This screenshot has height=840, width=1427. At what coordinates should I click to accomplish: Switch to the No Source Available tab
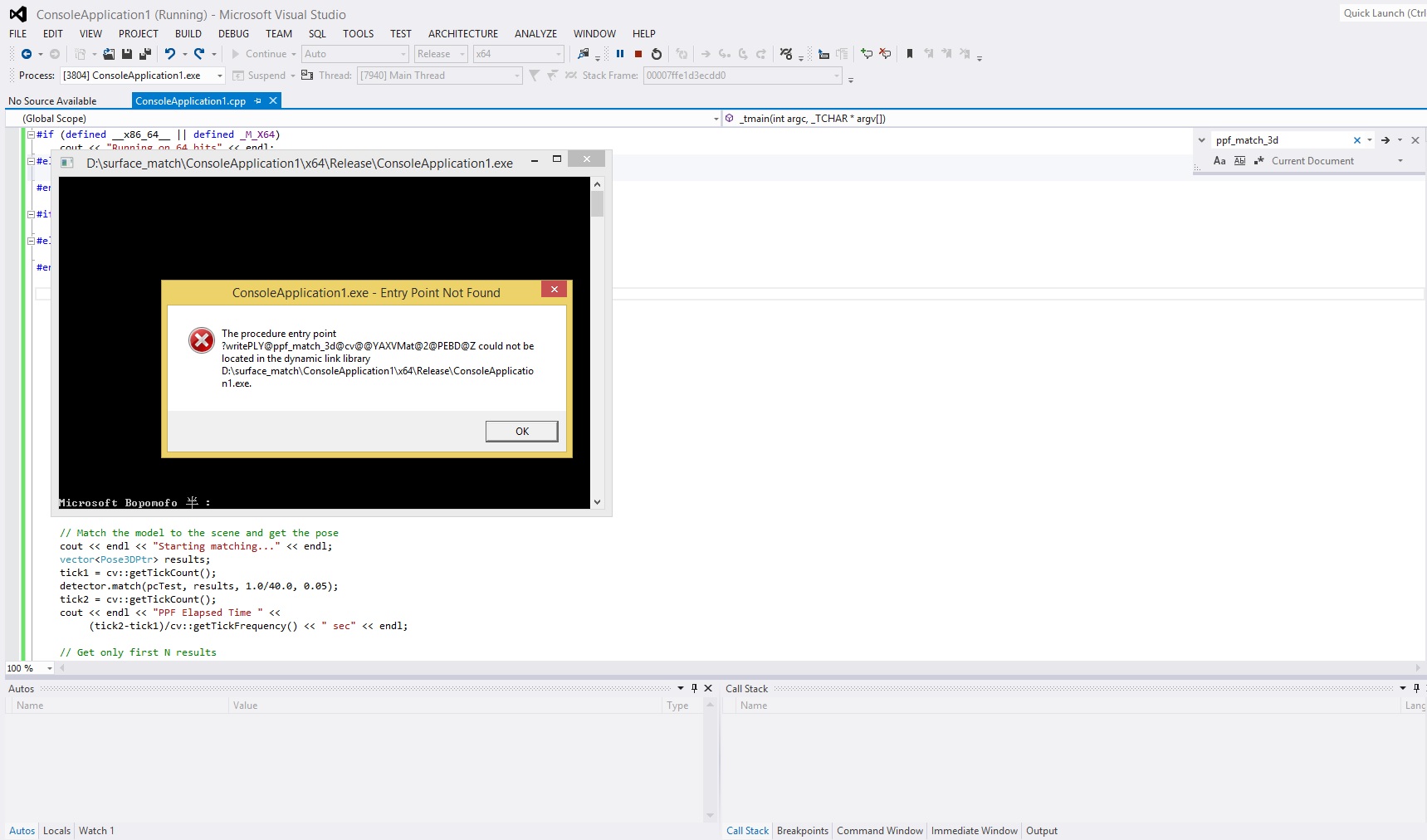pos(52,101)
